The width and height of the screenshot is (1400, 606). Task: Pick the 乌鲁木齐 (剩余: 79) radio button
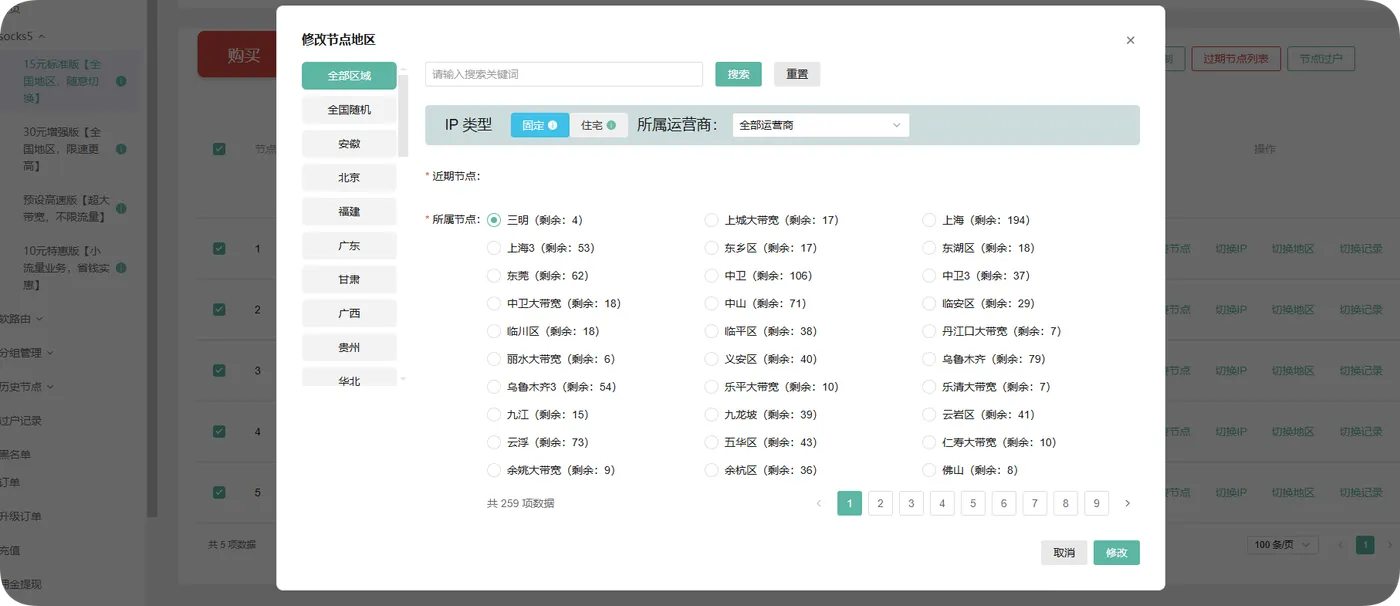(x=929, y=359)
